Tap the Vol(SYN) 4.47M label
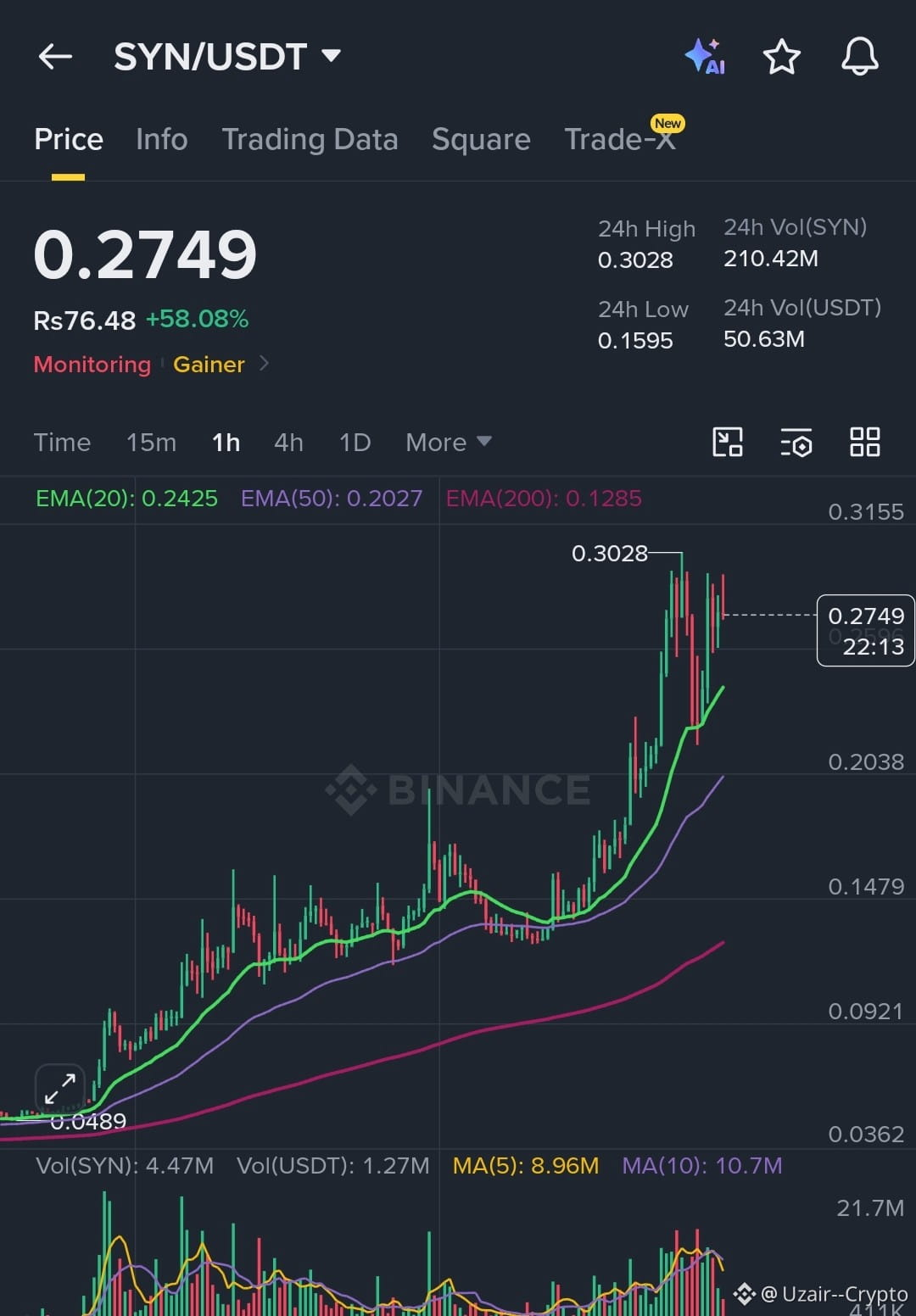Screen dimensions: 916x1316 coord(125,1166)
